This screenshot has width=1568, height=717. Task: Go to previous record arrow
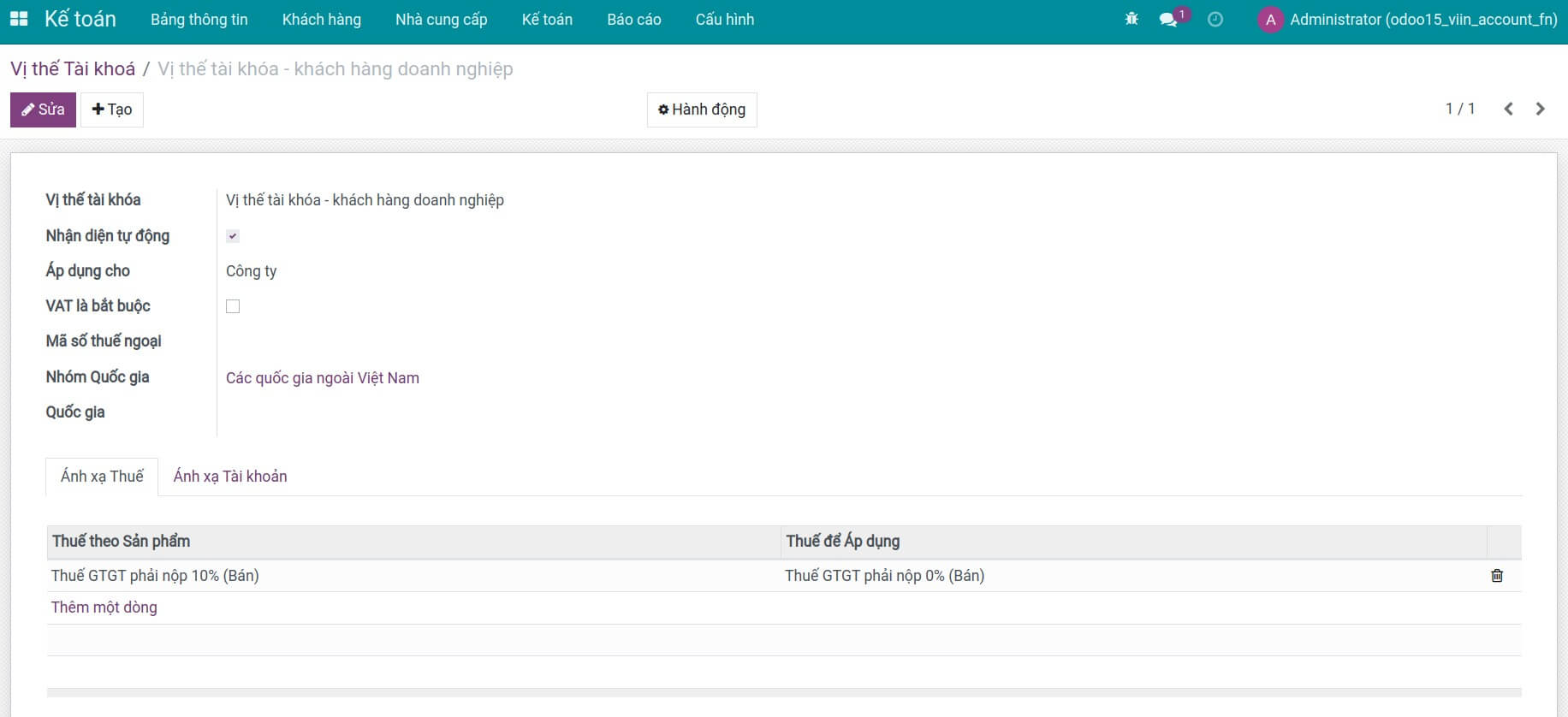(x=1508, y=109)
